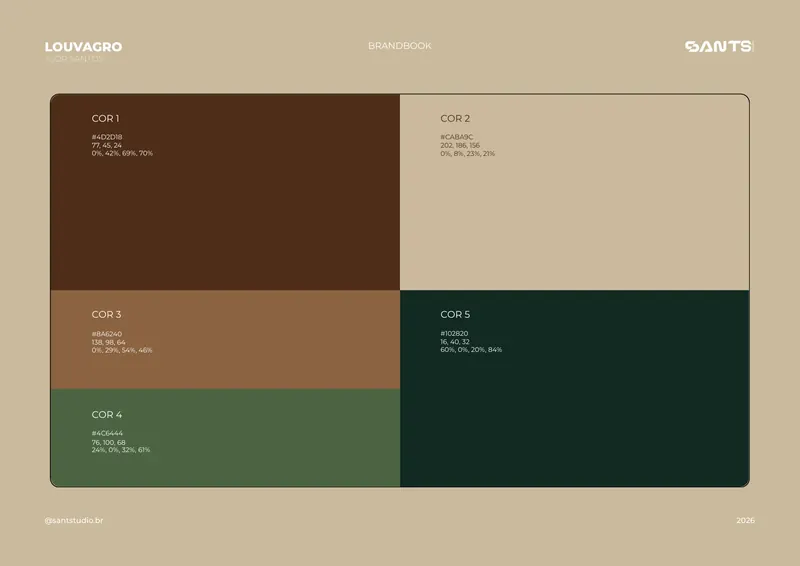The image size is (800, 566).
Task: Select the COR 5 heading
Action: (455, 314)
